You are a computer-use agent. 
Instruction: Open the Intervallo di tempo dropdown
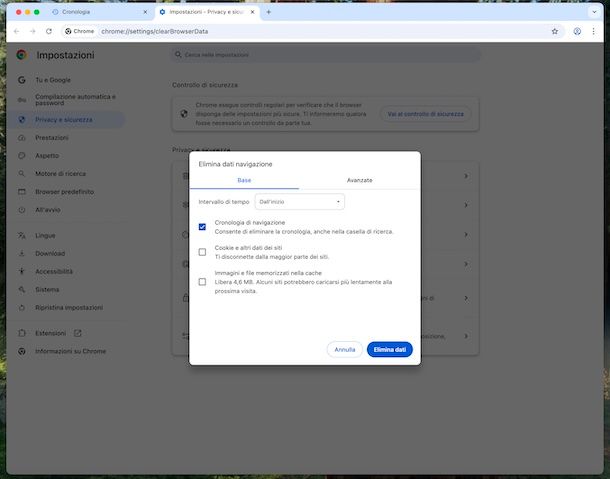coord(299,202)
